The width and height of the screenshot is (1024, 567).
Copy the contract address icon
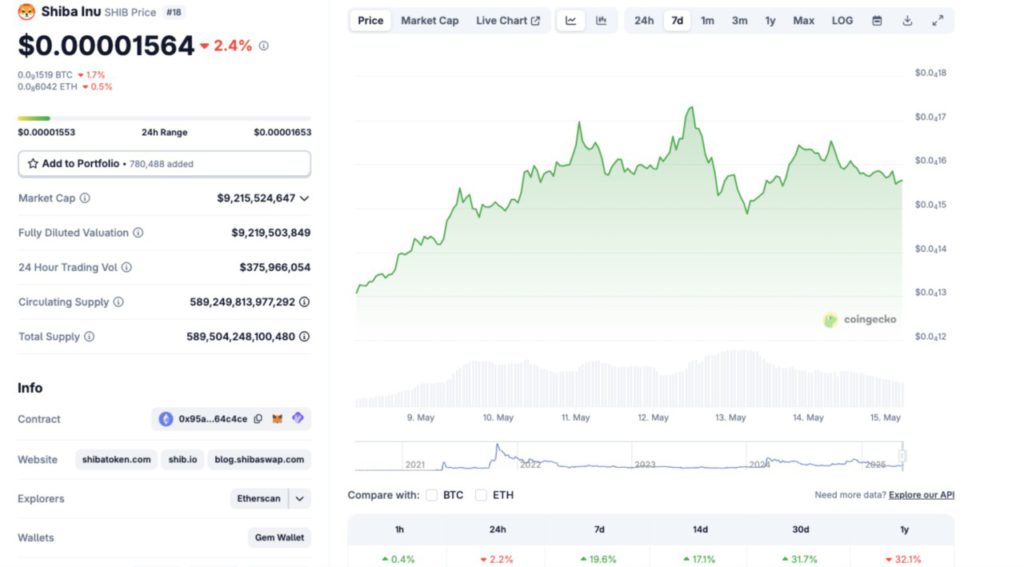click(258, 419)
